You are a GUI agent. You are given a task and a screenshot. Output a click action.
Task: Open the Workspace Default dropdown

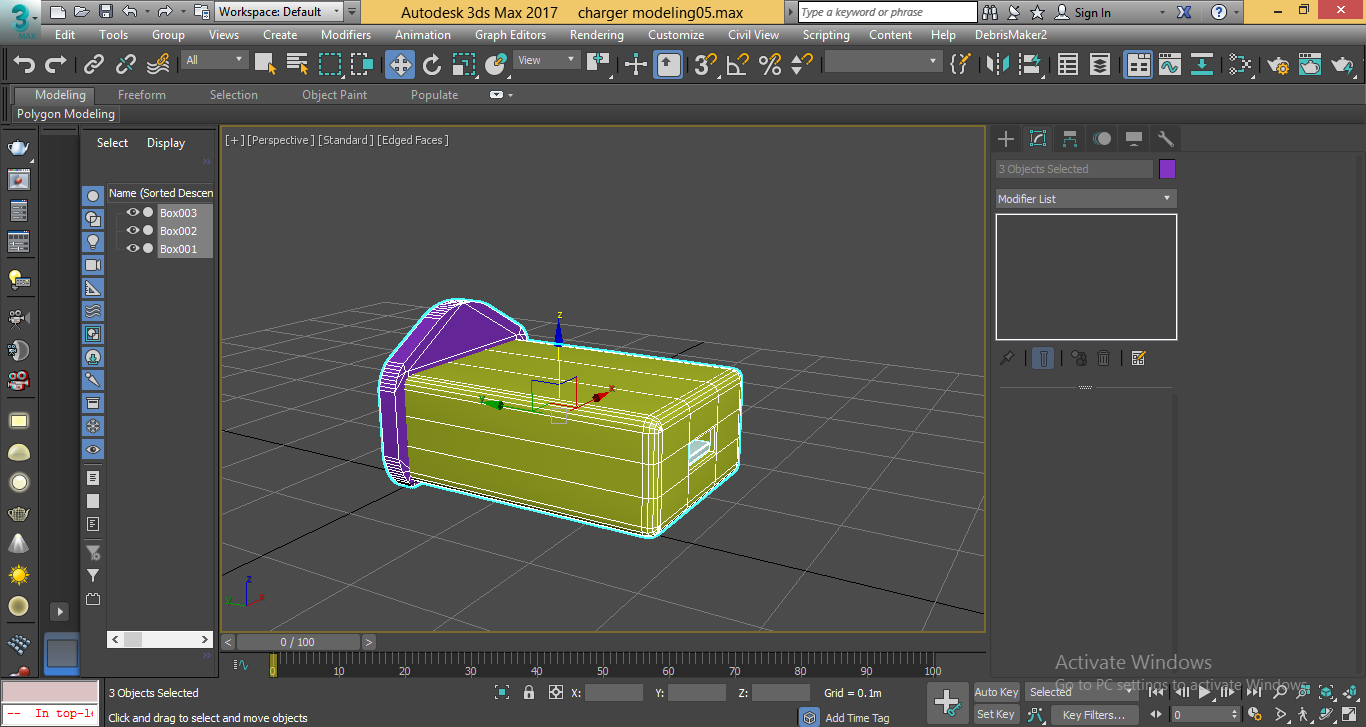click(279, 12)
